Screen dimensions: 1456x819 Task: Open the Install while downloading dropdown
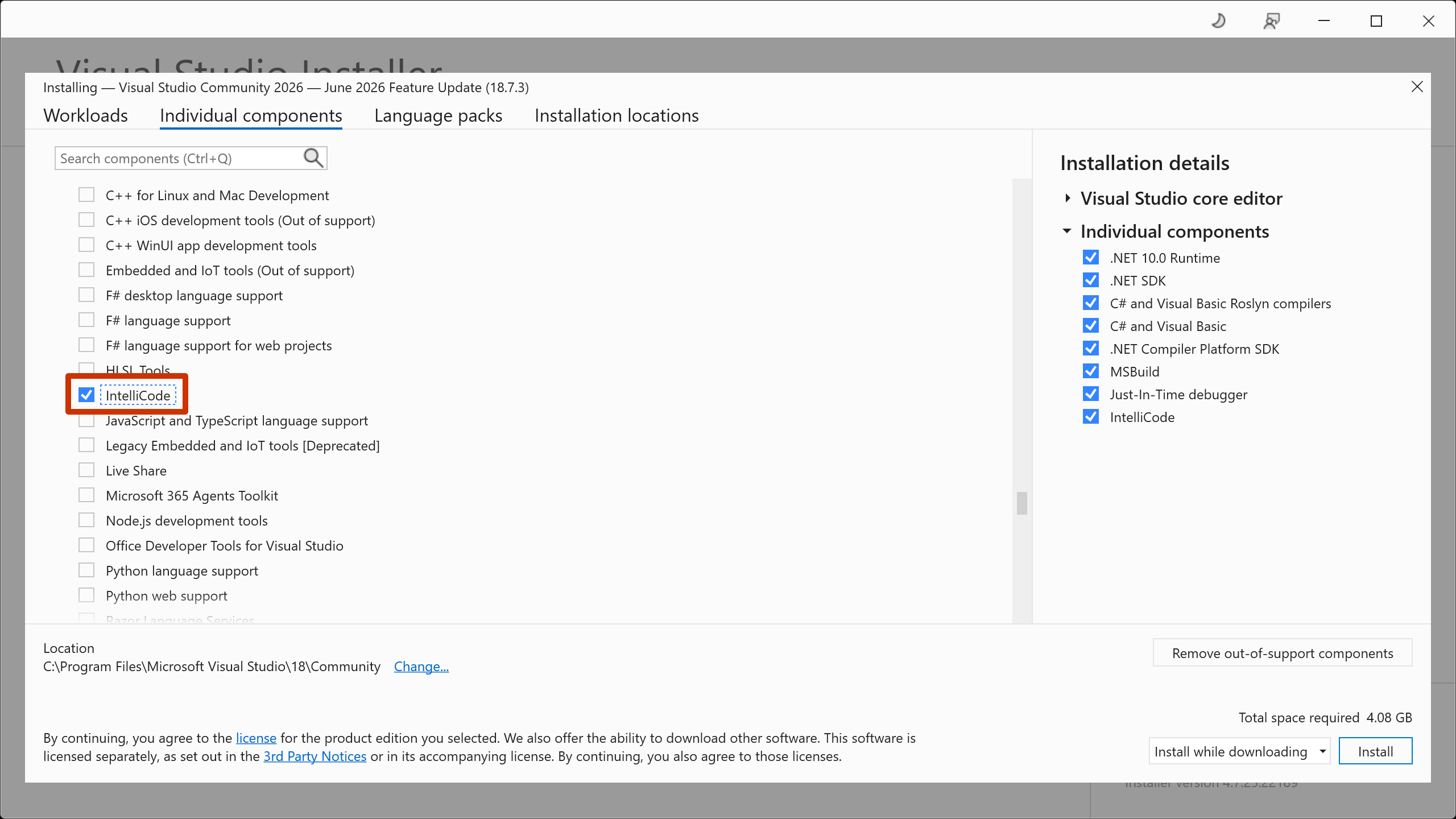pos(1239,751)
